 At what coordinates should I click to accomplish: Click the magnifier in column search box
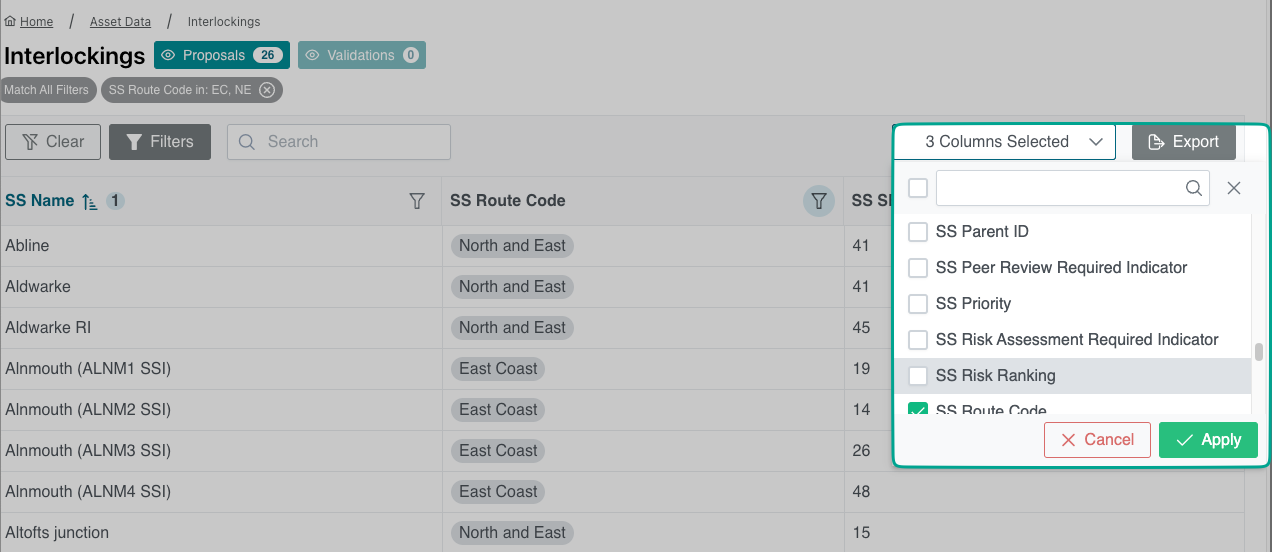(1193, 188)
